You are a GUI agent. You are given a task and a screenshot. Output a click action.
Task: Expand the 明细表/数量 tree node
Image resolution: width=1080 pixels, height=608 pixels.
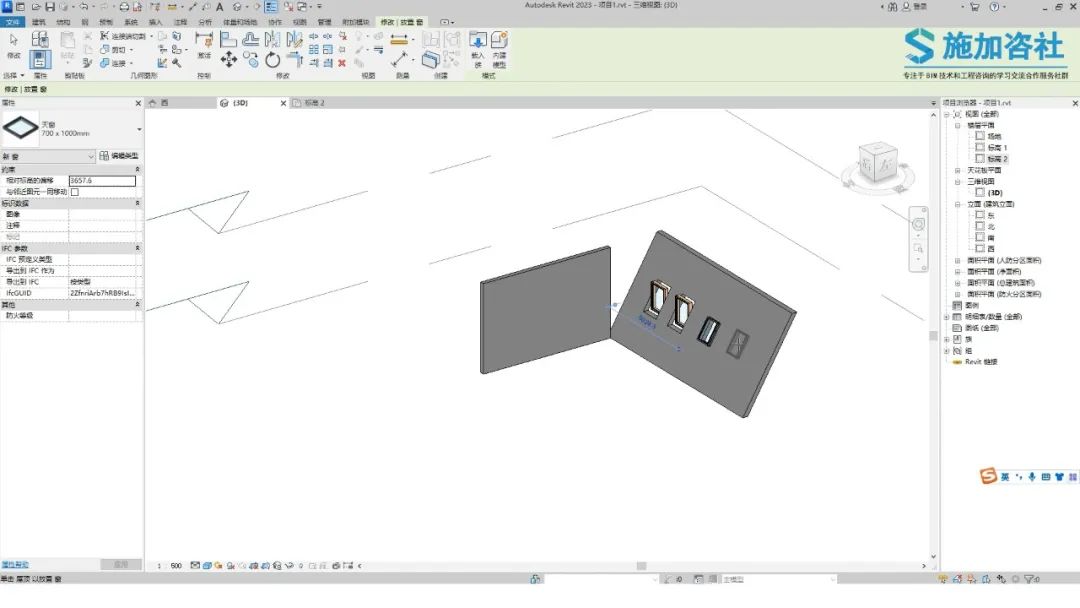click(946, 317)
